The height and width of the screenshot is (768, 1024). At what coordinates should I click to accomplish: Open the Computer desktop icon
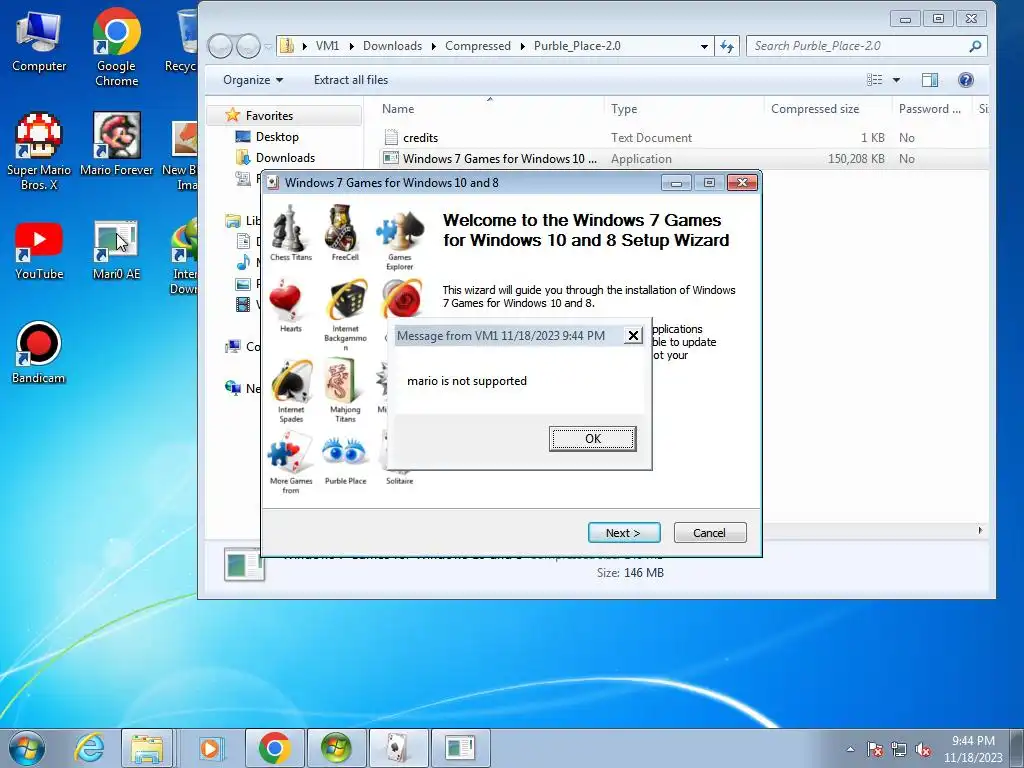(39, 40)
